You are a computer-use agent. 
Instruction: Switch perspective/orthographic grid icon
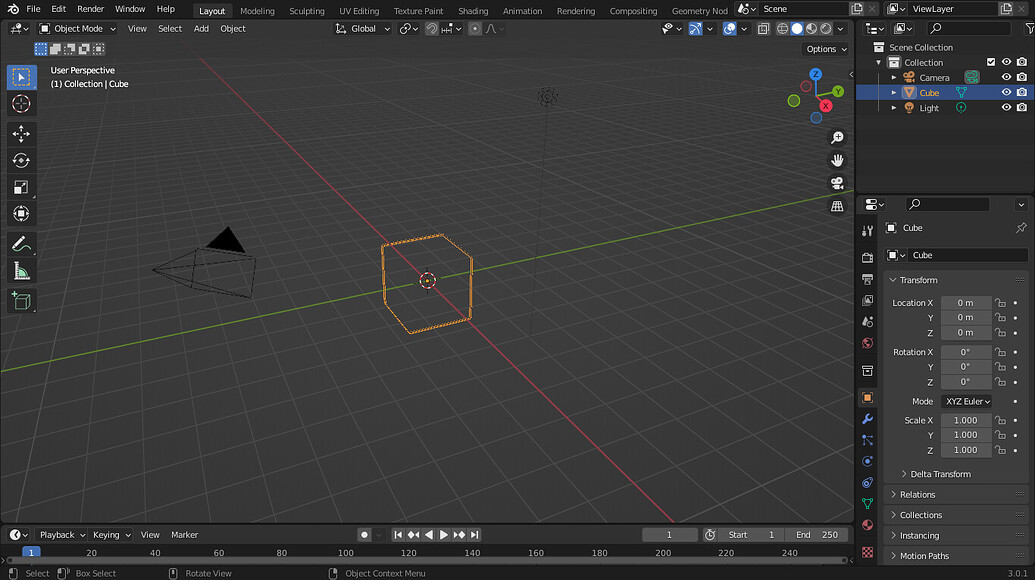pos(837,207)
